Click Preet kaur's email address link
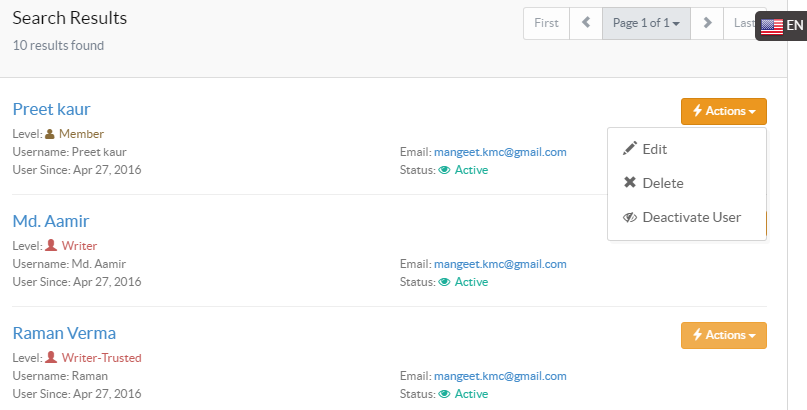The height and width of the screenshot is (410, 807). pyautogui.click(x=500, y=152)
